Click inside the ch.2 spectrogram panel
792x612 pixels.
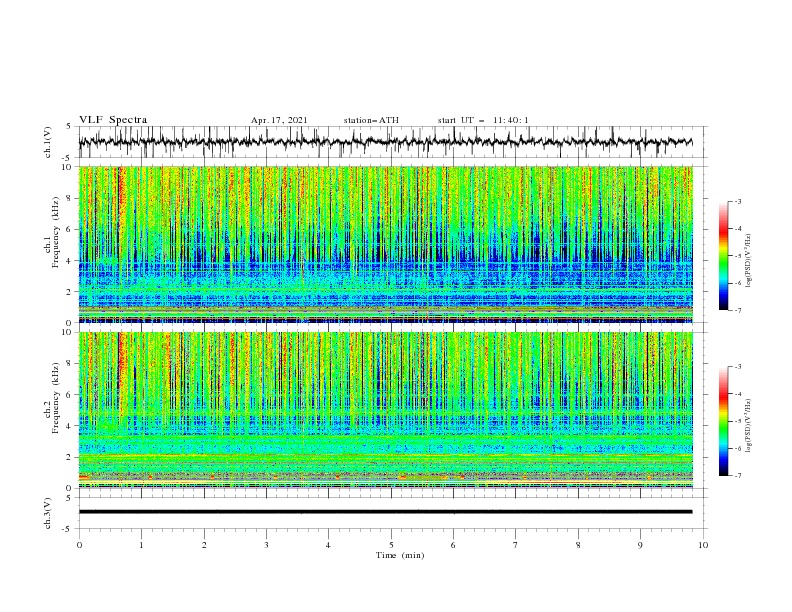pyautogui.click(x=385, y=410)
